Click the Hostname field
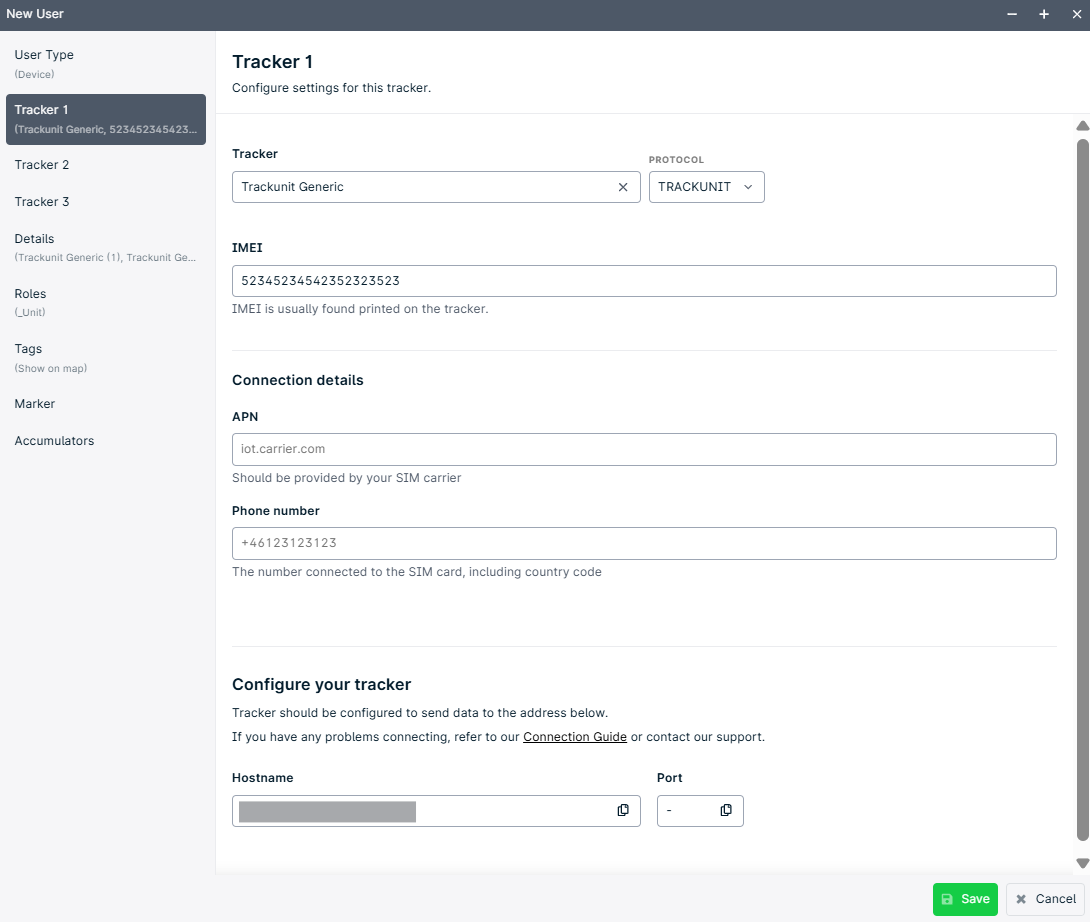The width and height of the screenshot is (1090, 922). coord(436,811)
